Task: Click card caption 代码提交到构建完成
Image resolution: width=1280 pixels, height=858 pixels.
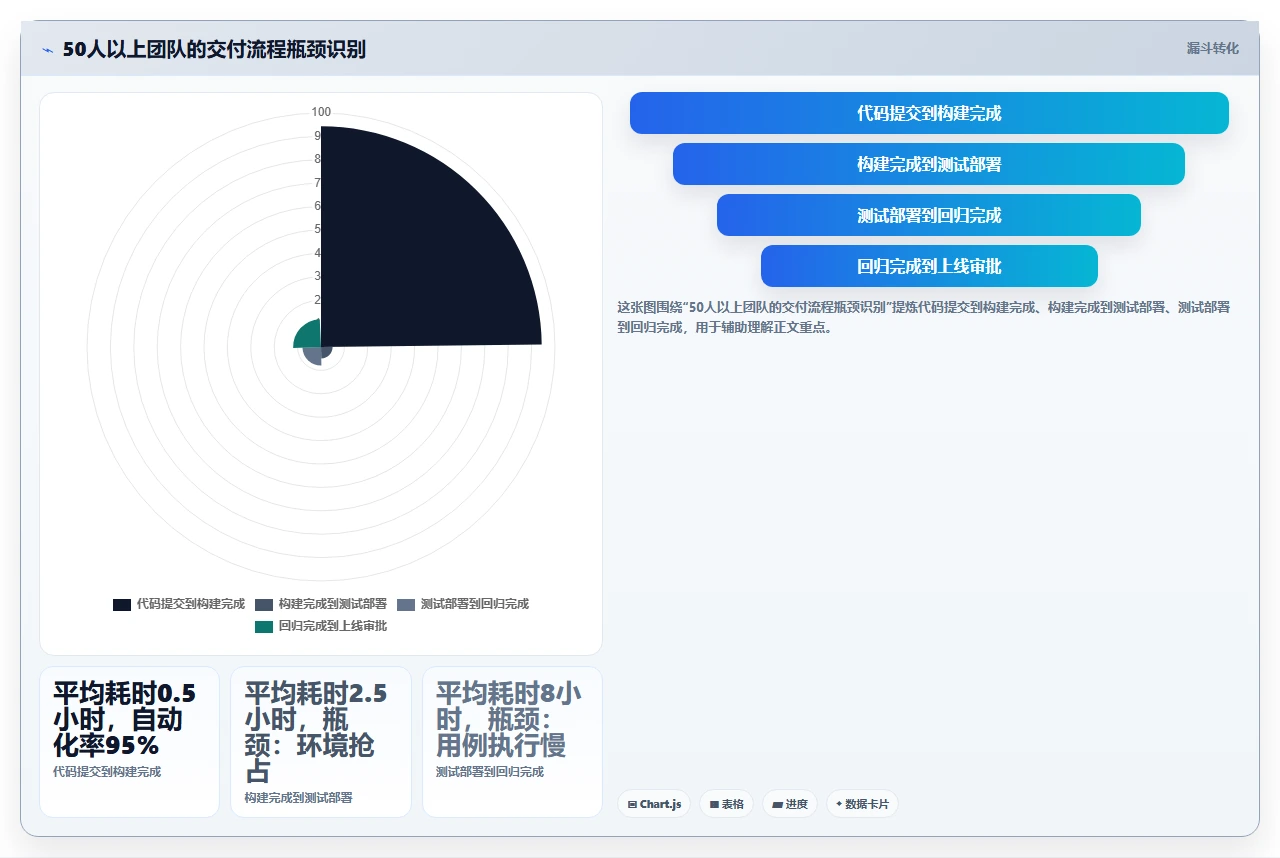Action: [x=107, y=772]
